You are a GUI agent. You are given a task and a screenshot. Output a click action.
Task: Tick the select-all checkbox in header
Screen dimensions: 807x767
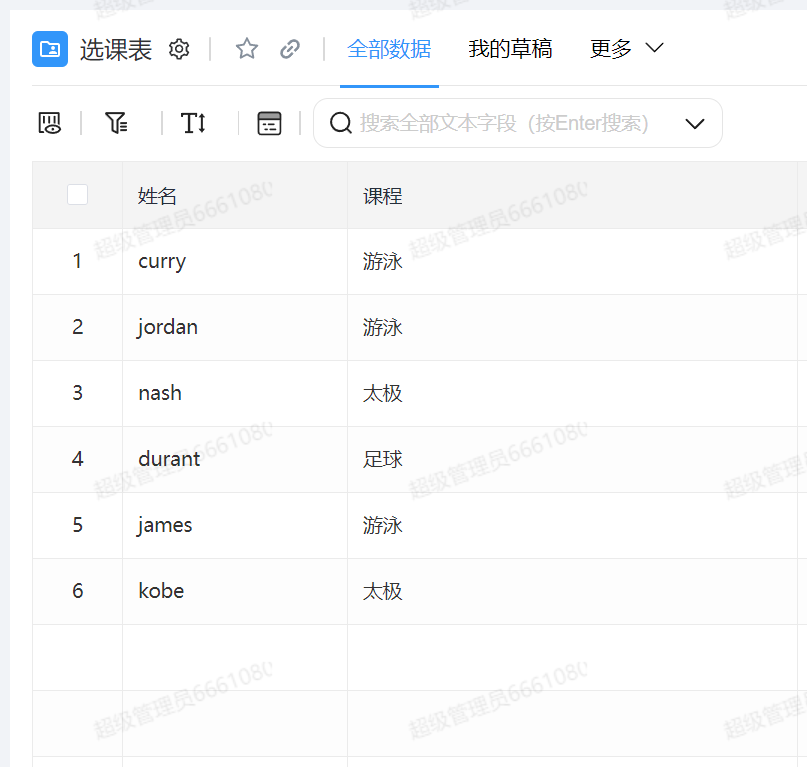click(77, 195)
